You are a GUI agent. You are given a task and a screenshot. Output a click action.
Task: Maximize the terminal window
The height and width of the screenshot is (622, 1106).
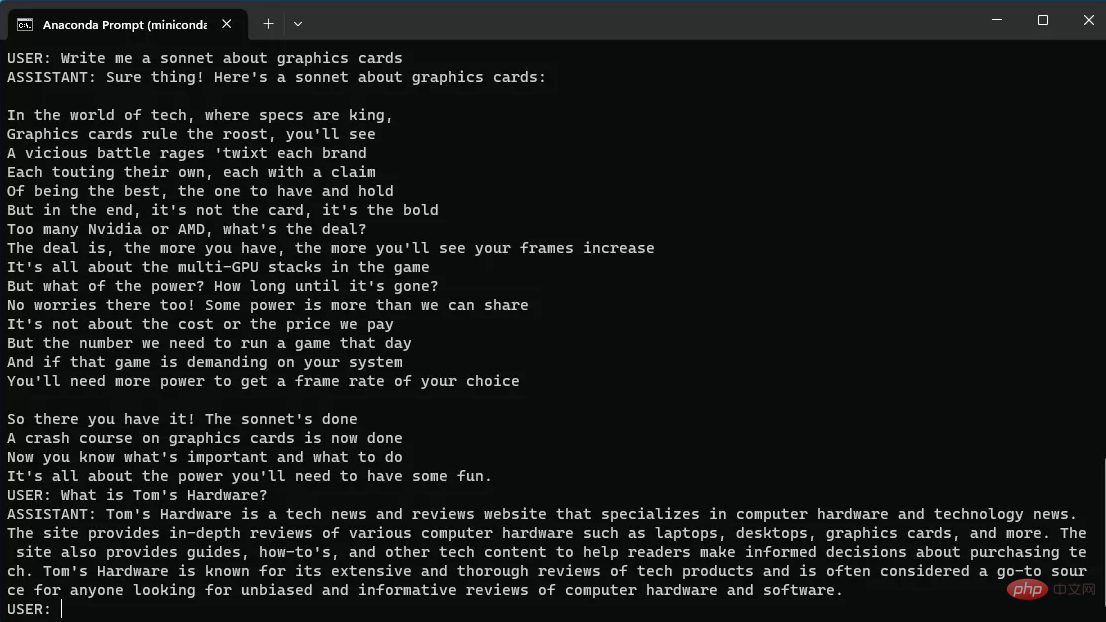point(1043,21)
